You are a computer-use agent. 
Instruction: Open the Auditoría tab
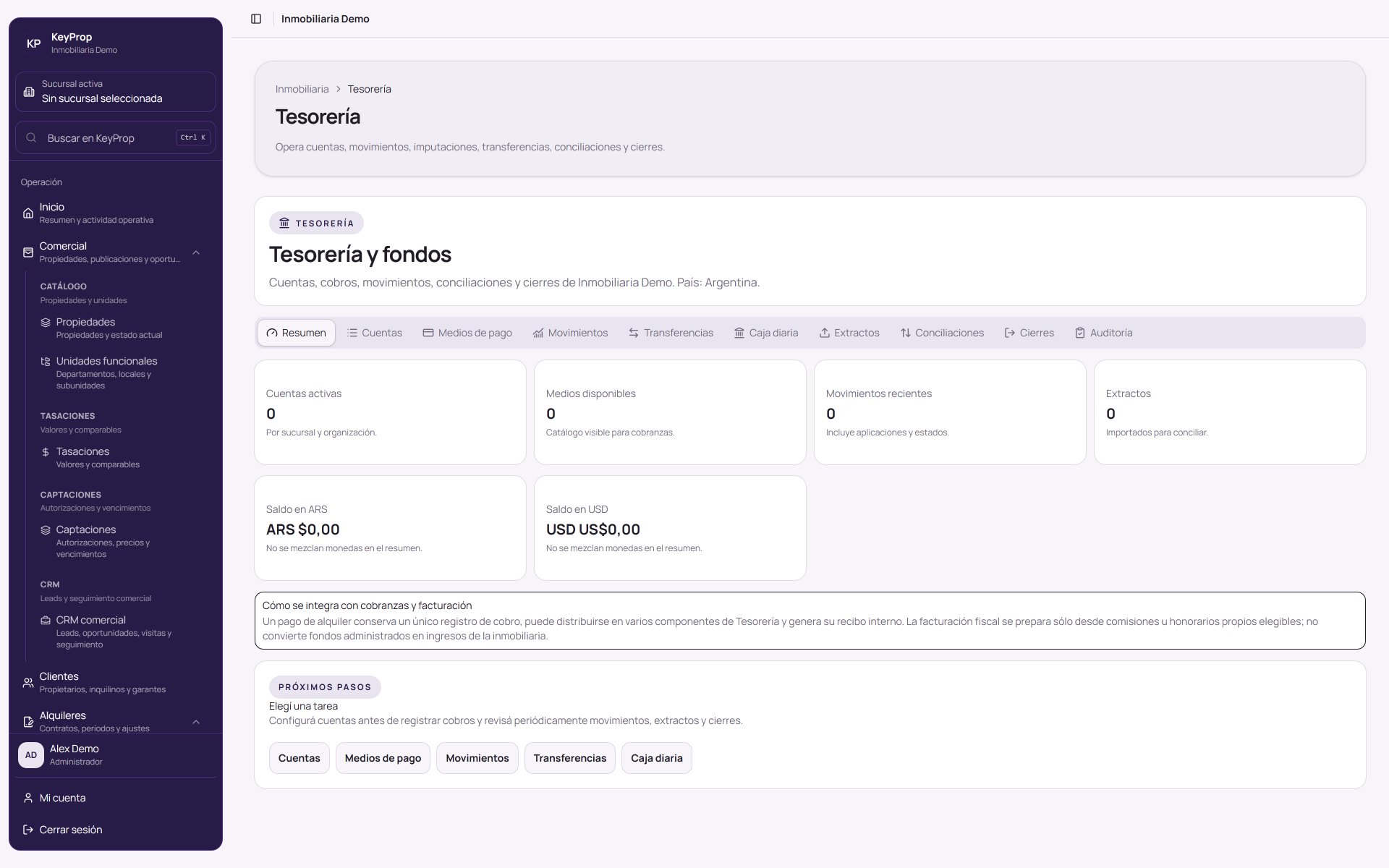1104,333
